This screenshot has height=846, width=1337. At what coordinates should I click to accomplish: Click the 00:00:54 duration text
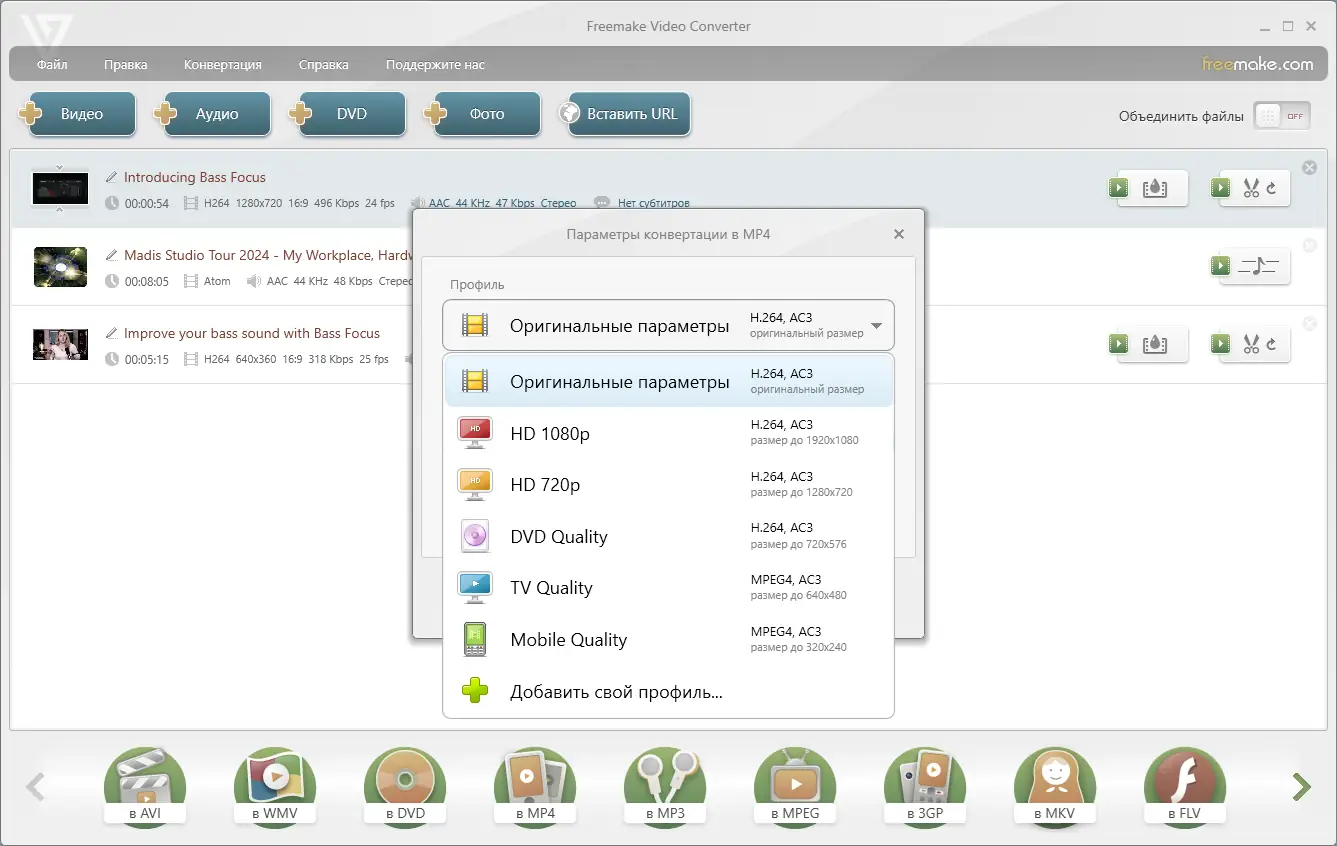coord(147,203)
